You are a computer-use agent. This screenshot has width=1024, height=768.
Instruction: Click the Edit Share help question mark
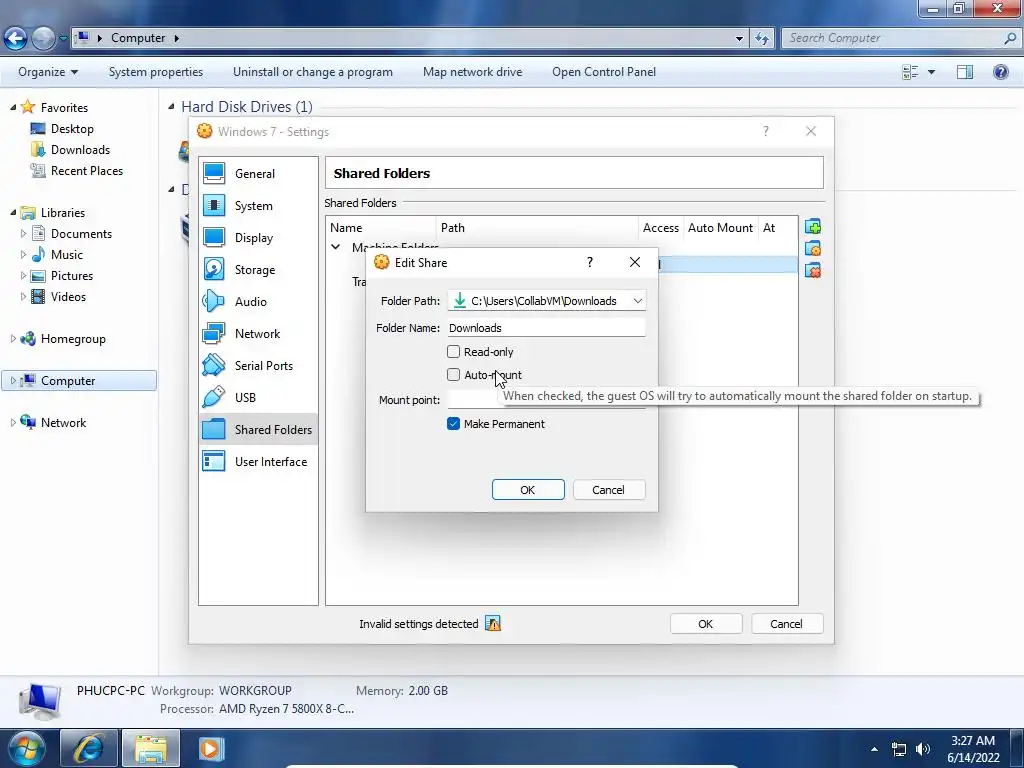point(590,263)
